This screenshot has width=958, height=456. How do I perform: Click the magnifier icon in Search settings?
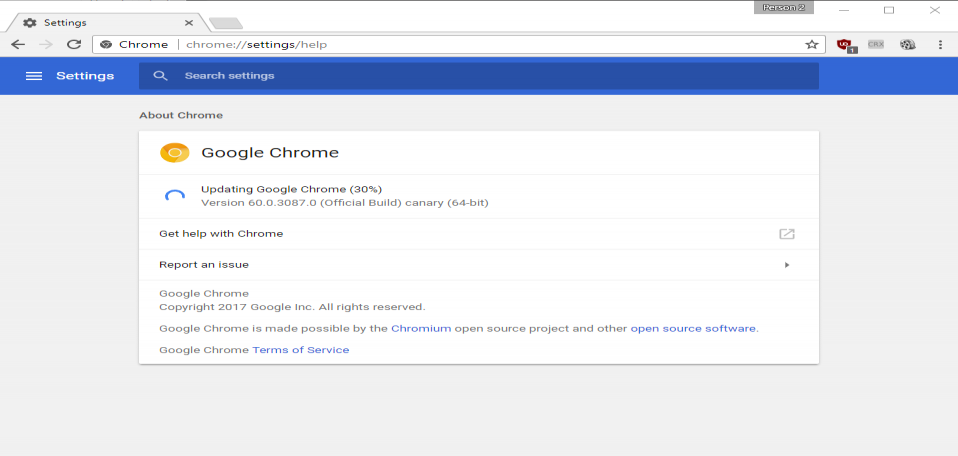coord(160,76)
